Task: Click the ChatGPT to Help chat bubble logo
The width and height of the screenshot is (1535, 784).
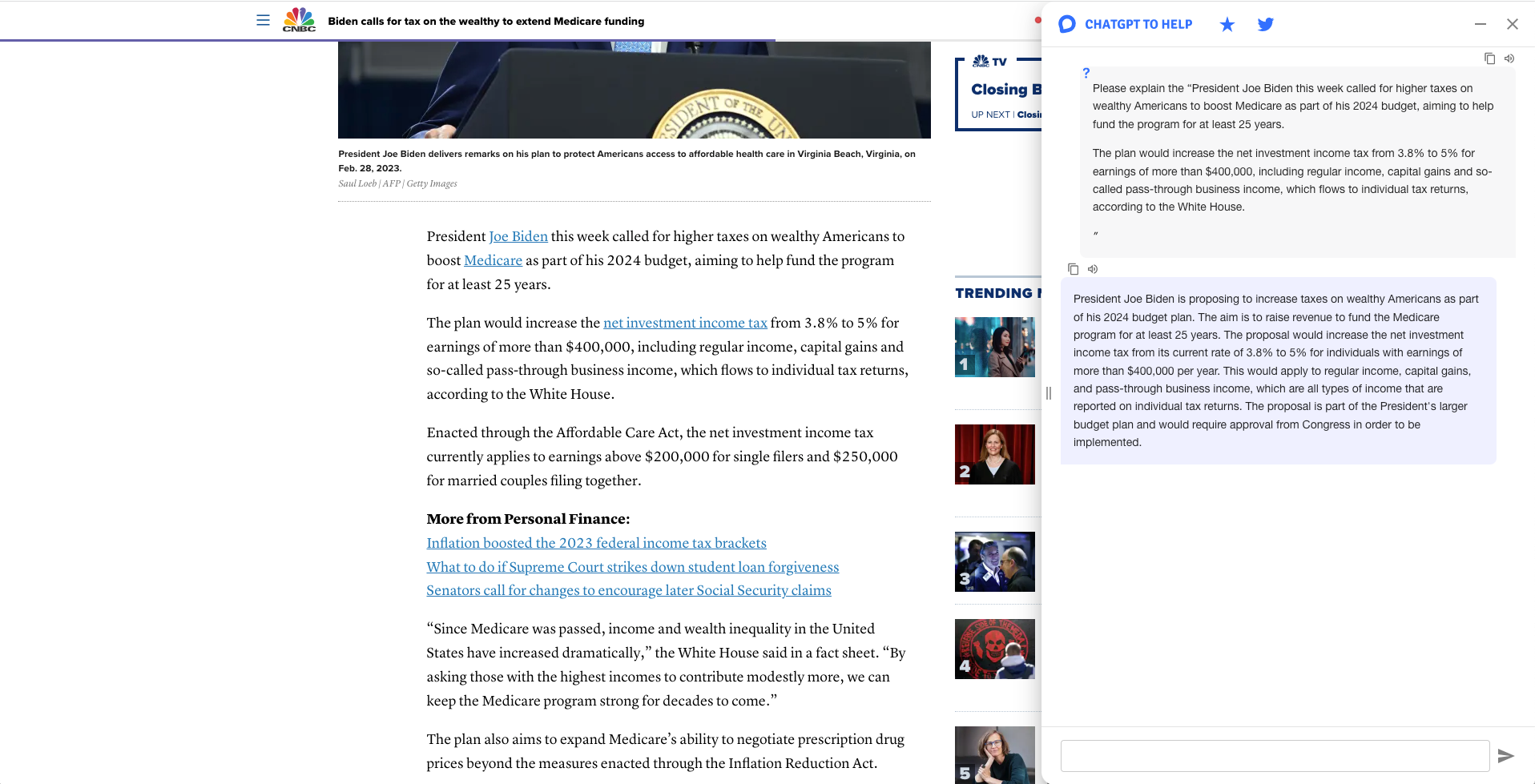Action: click(1066, 24)
